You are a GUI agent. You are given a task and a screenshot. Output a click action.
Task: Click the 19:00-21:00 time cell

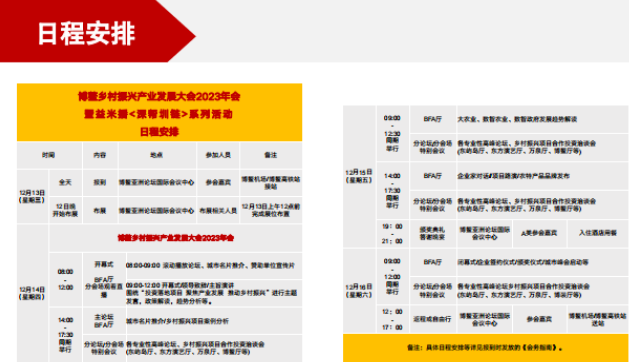pos(392,234)
